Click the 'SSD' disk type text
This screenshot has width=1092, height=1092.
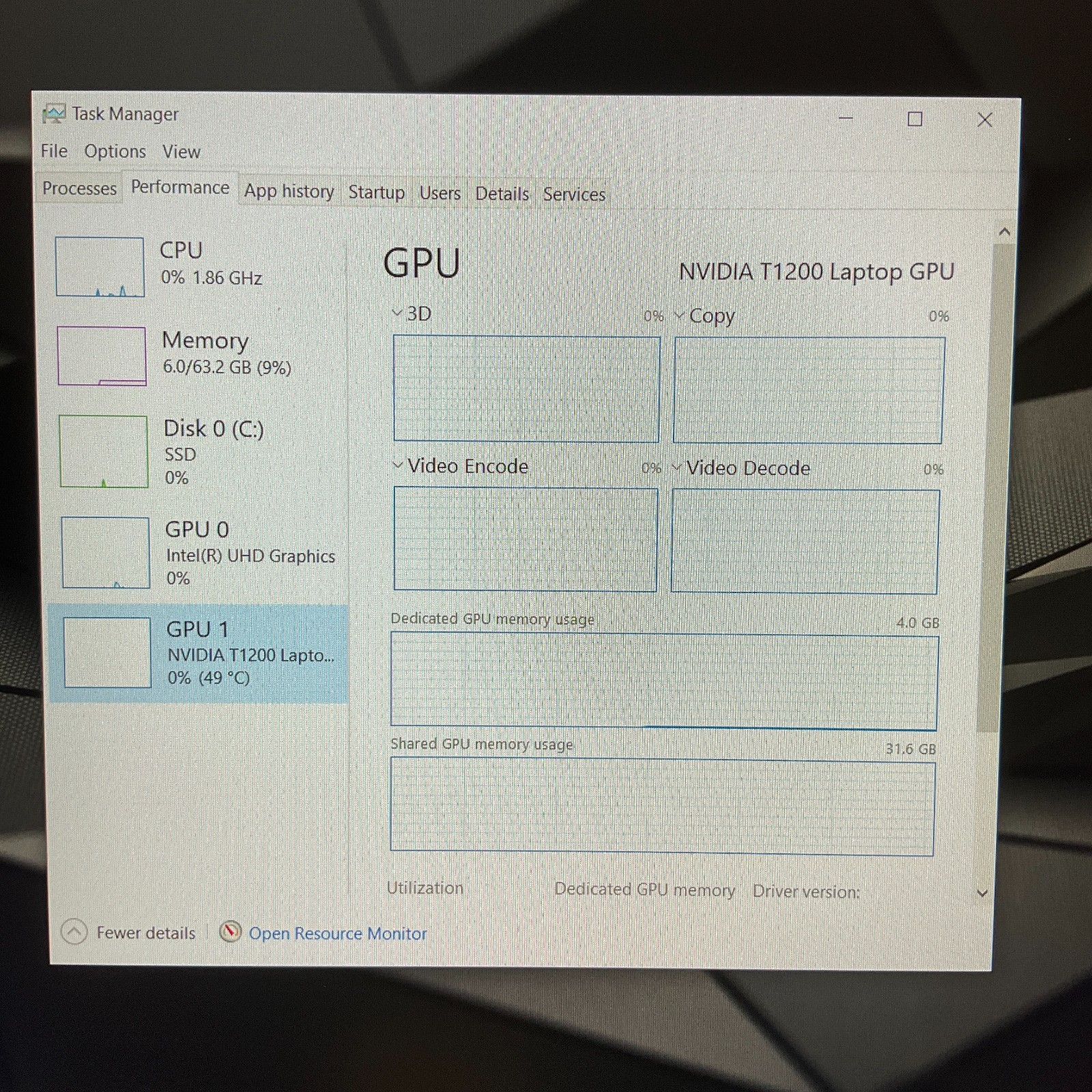click(180, 455)
